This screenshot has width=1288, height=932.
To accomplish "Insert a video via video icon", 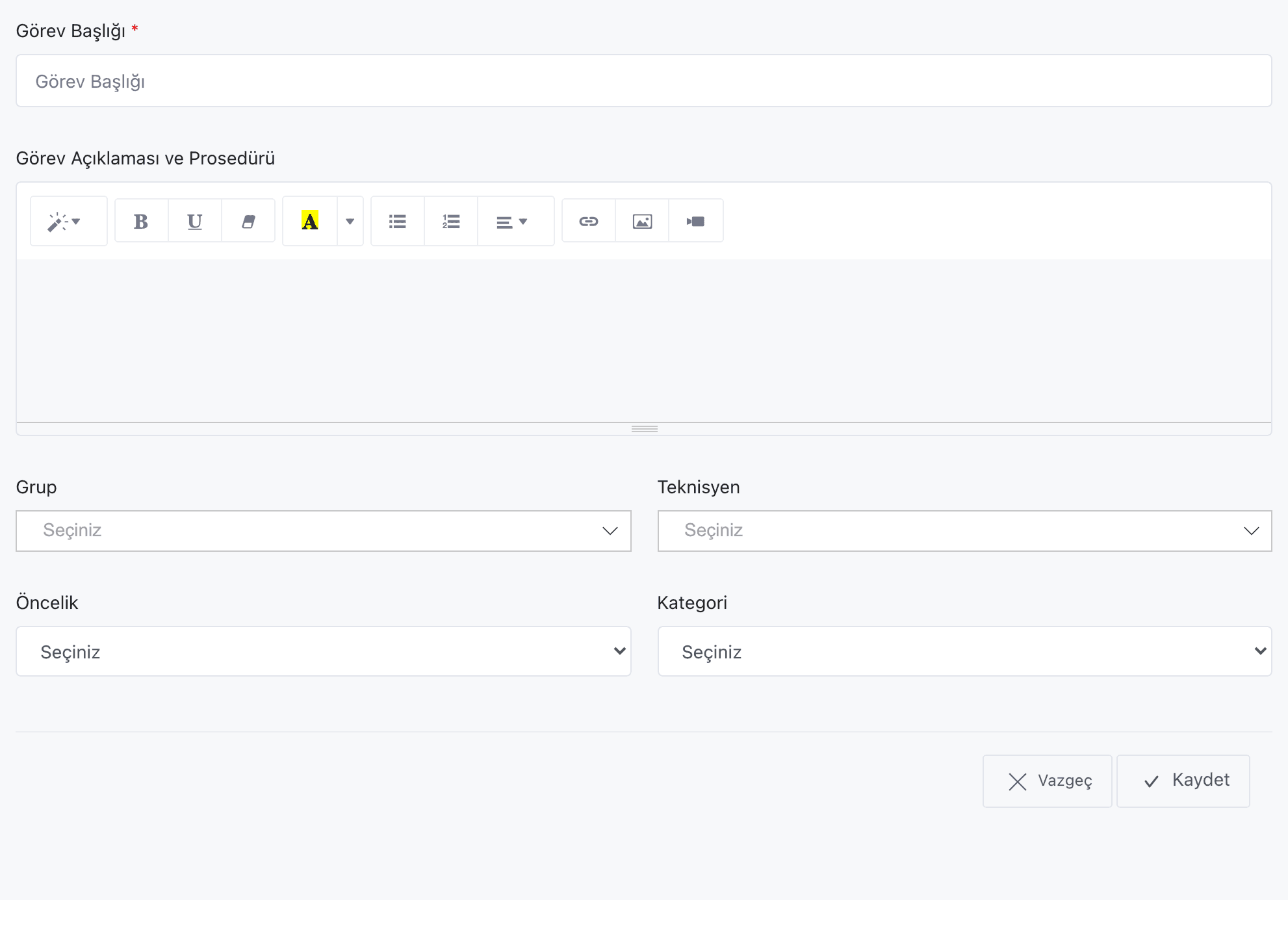I will click(696, 221).
